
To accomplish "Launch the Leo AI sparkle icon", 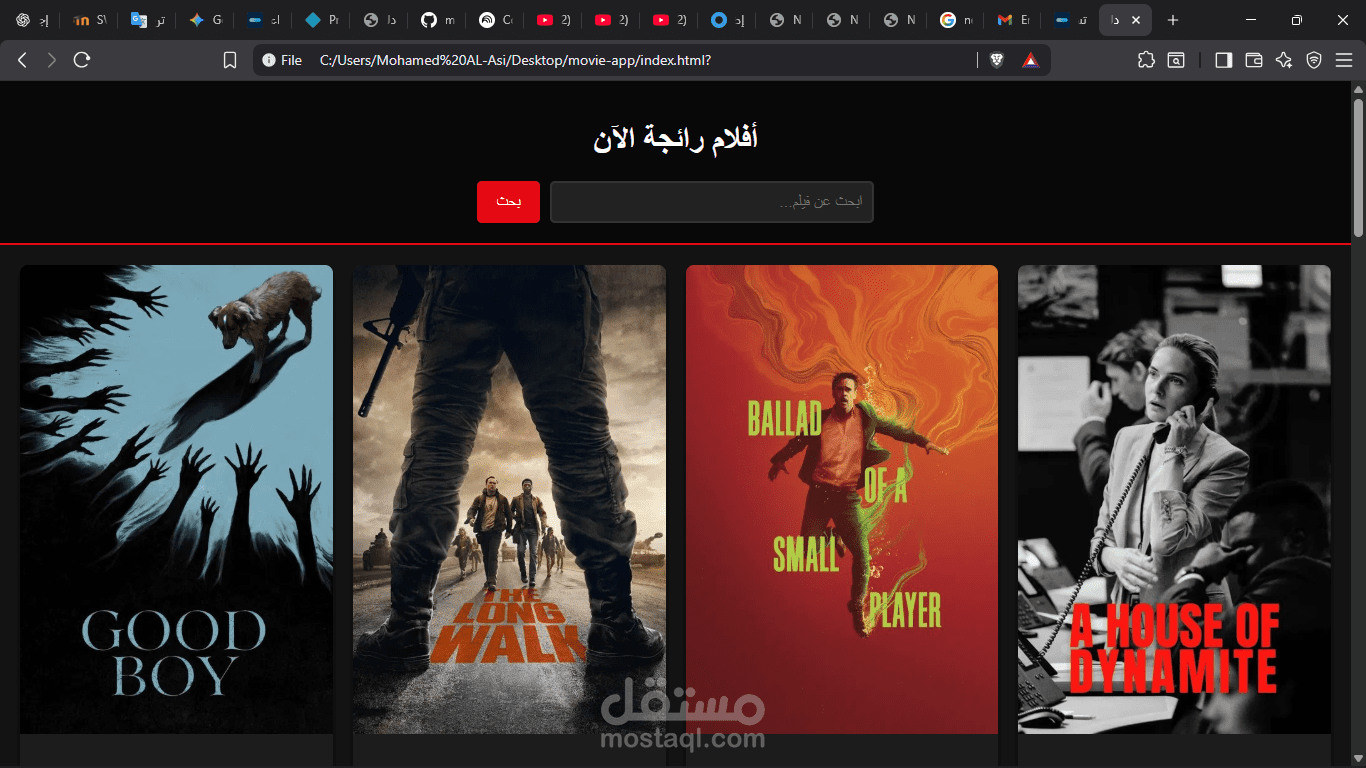I will click(1284, 60).
